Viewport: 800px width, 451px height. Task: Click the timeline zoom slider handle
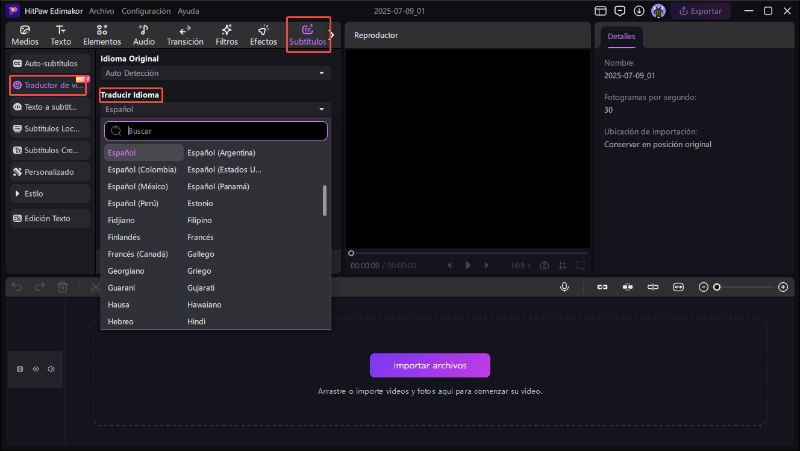pyautogui.click(x=717, y=287)
